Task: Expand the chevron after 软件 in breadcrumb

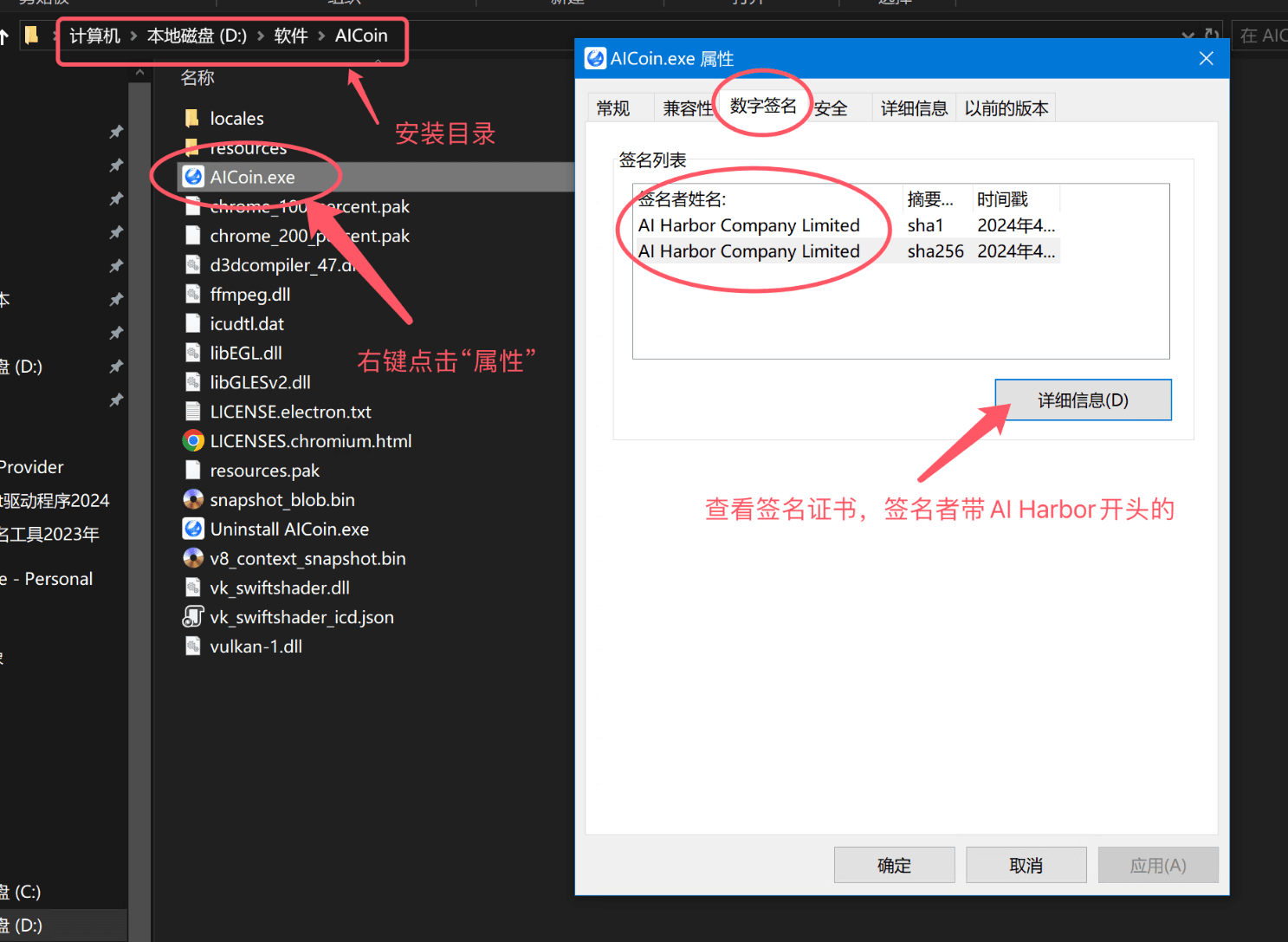Action: [x=321, y=36]
